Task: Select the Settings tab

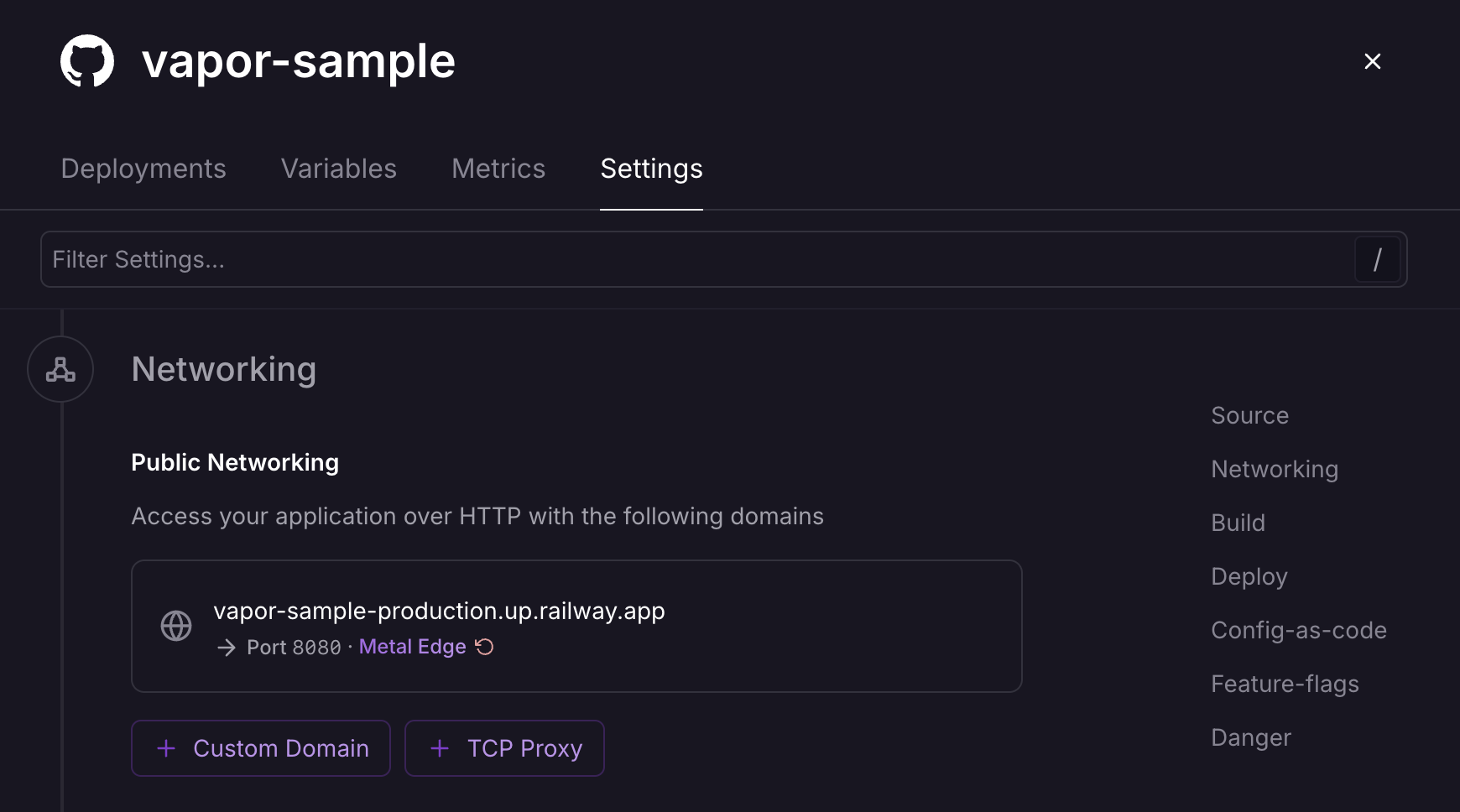Action: 651,169
